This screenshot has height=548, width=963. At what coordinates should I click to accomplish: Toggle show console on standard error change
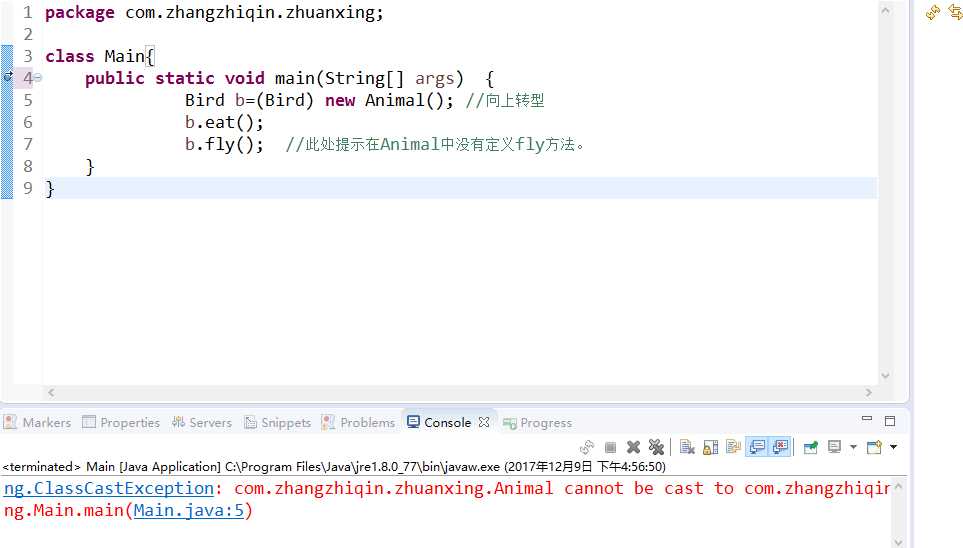coord(780,447)
